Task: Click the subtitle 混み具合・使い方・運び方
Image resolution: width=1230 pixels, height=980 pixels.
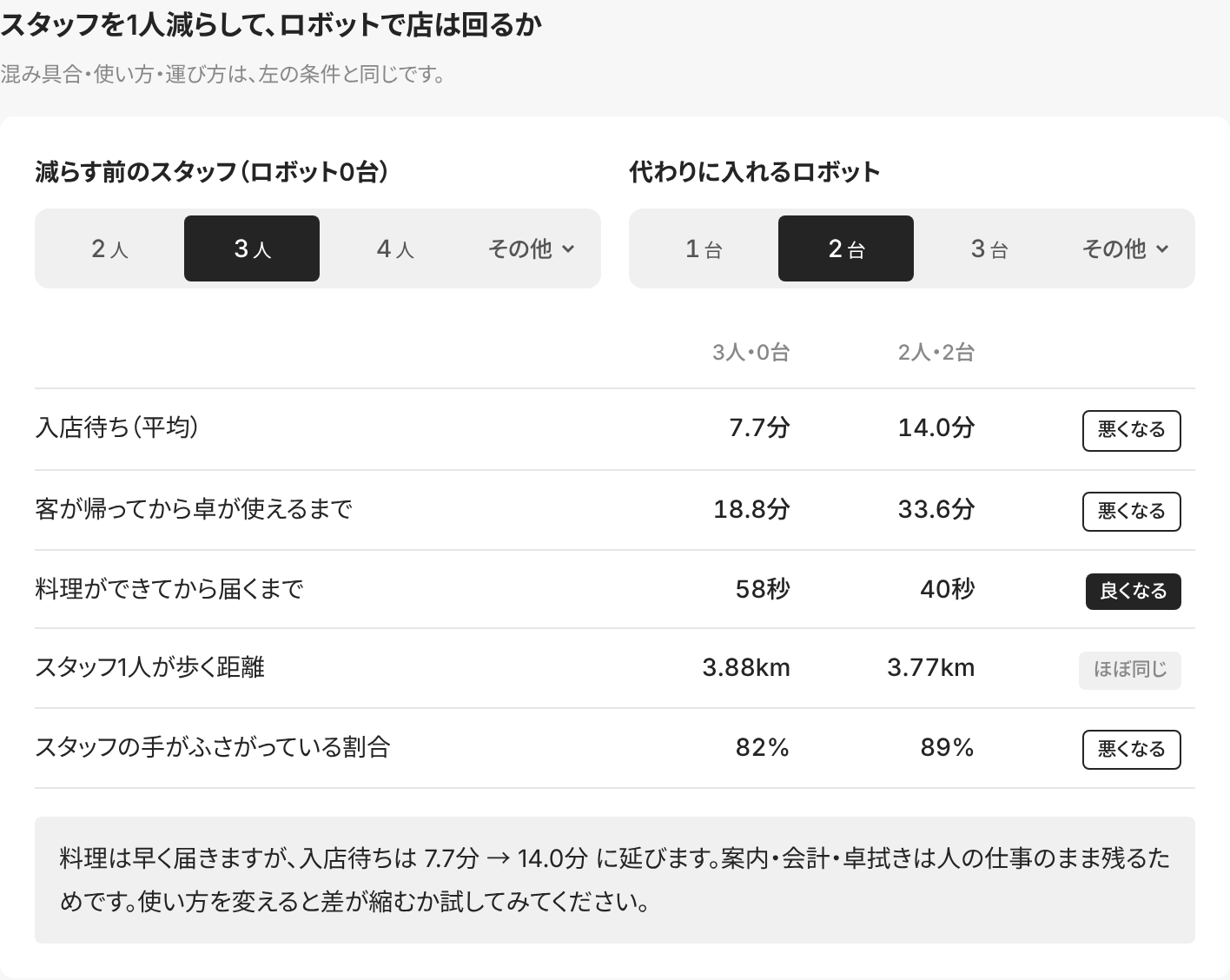Action: tap(224, 74)
